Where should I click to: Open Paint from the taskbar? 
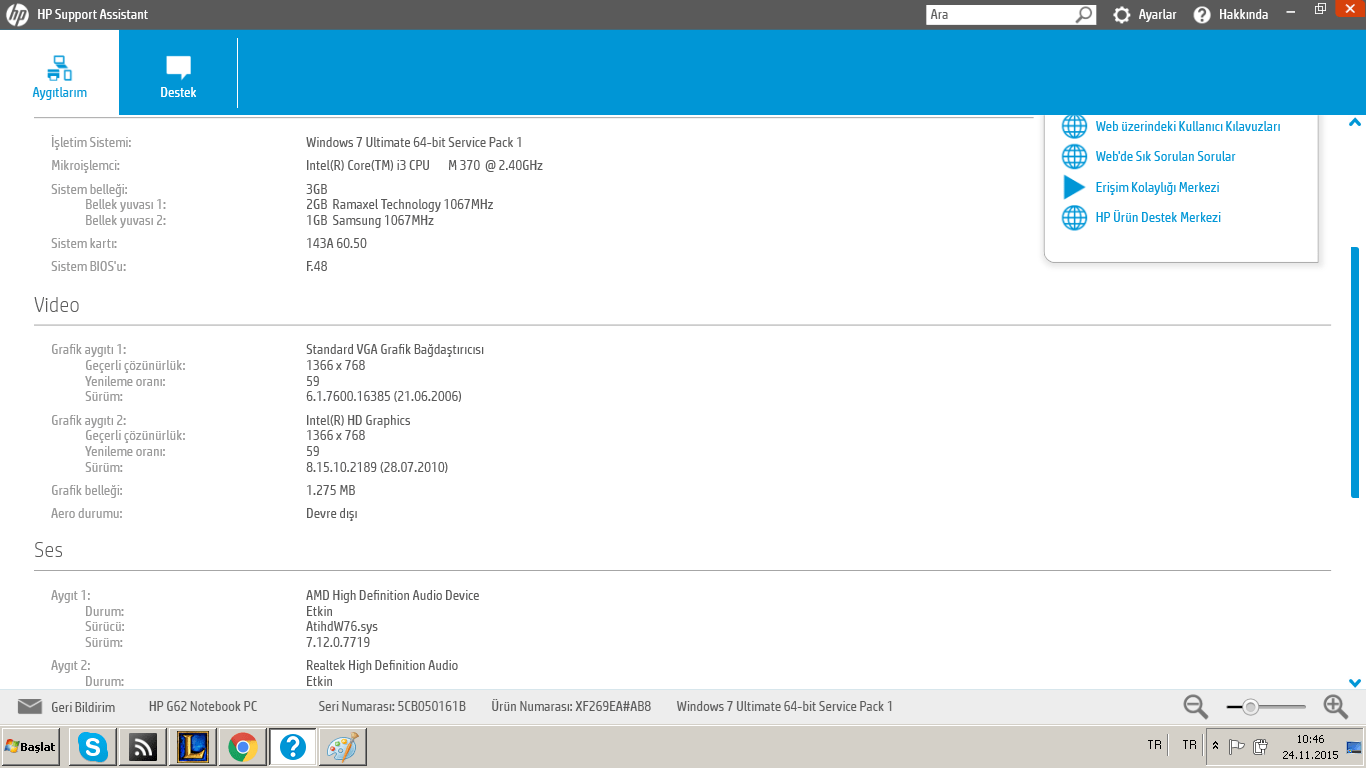[x=342, y=747]
